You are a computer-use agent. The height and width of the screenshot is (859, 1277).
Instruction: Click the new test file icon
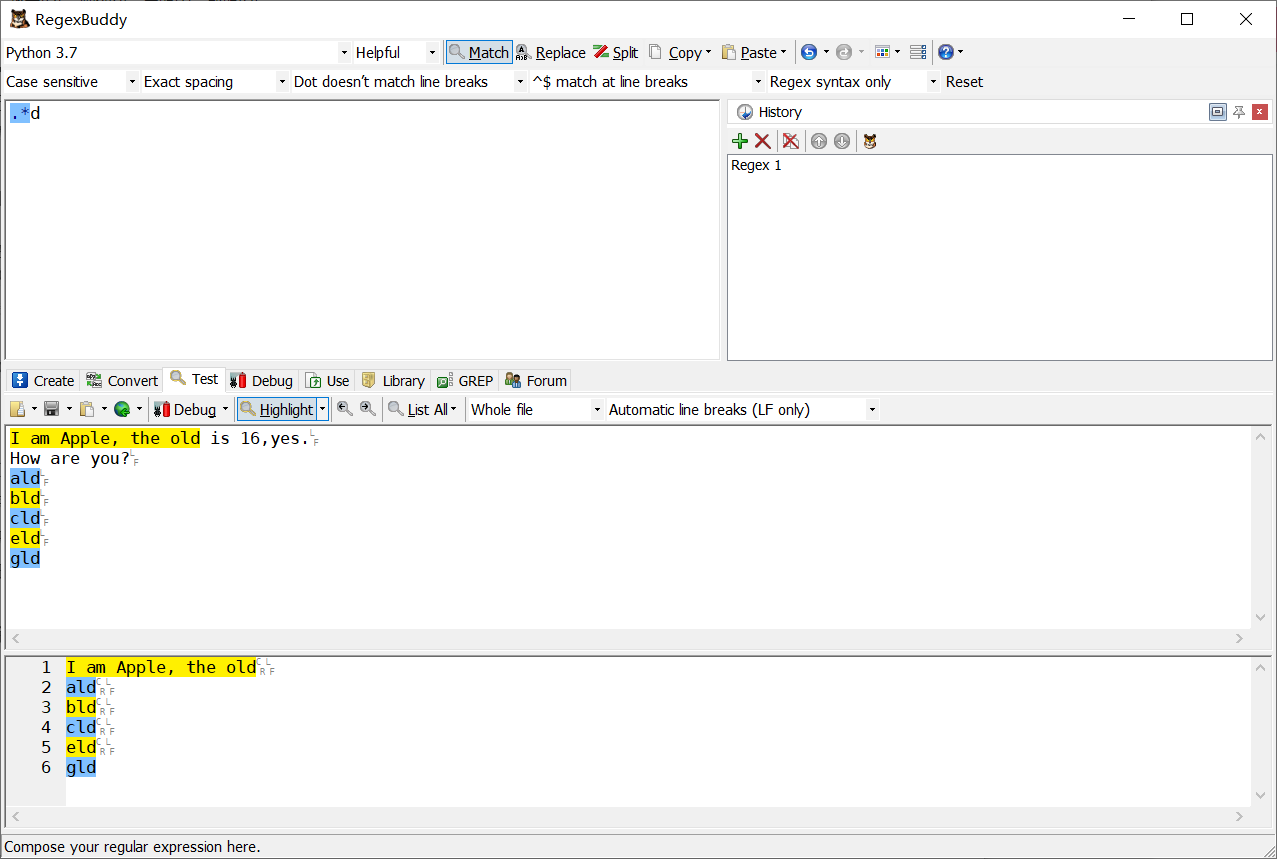[17, 409]
